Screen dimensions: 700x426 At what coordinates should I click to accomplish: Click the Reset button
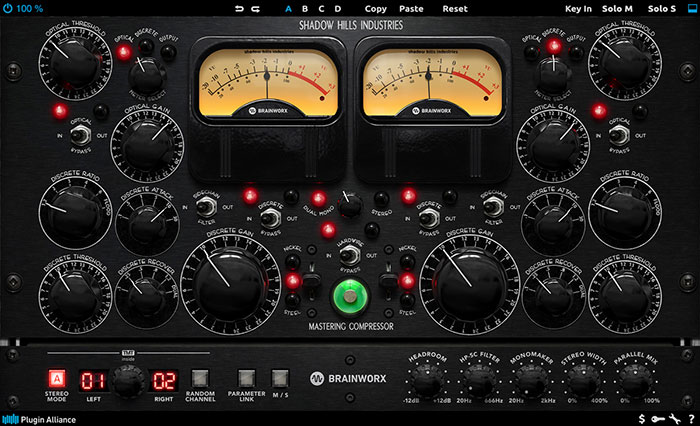coord(455,8)
